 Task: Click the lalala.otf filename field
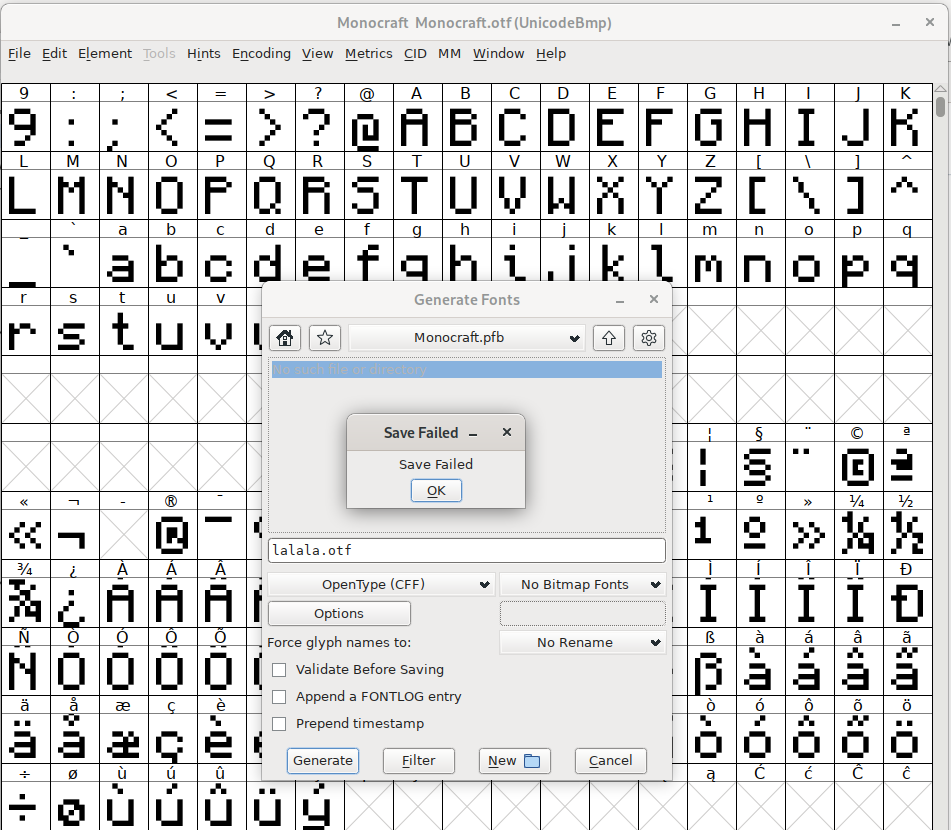(x=466, y=550)
